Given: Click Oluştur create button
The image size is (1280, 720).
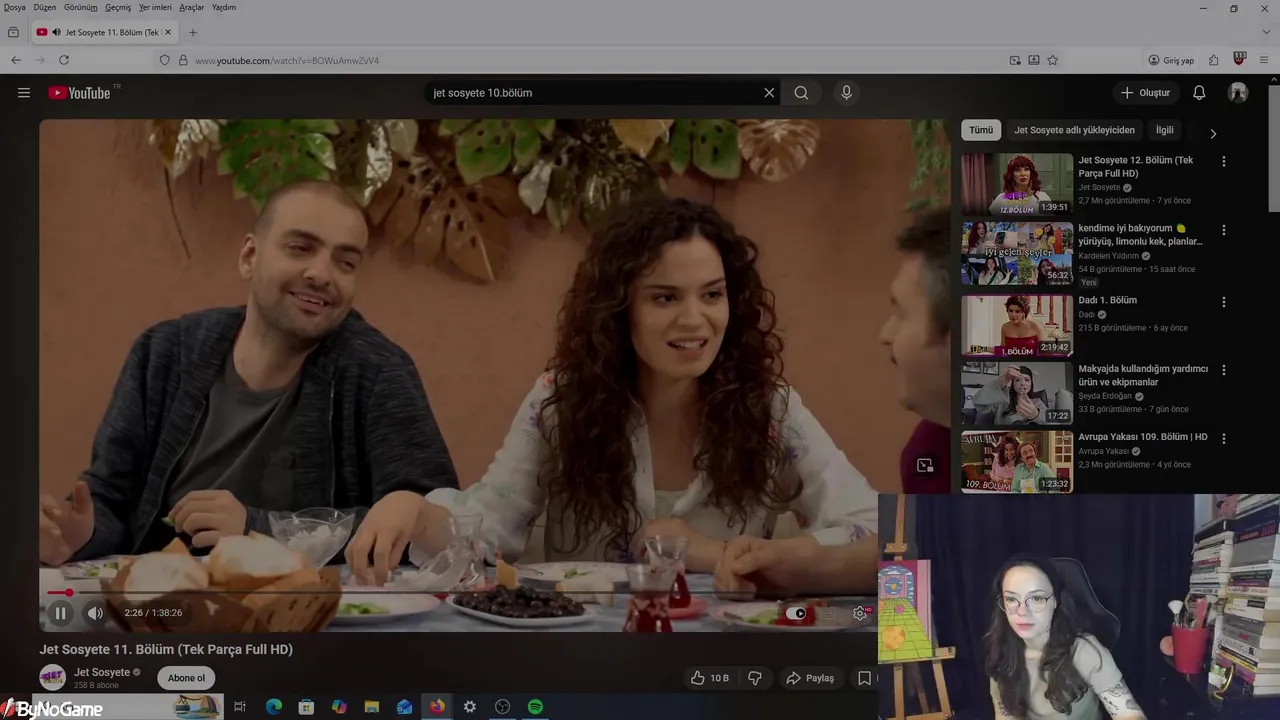Looking at the screenshot, I should 1145,93.
